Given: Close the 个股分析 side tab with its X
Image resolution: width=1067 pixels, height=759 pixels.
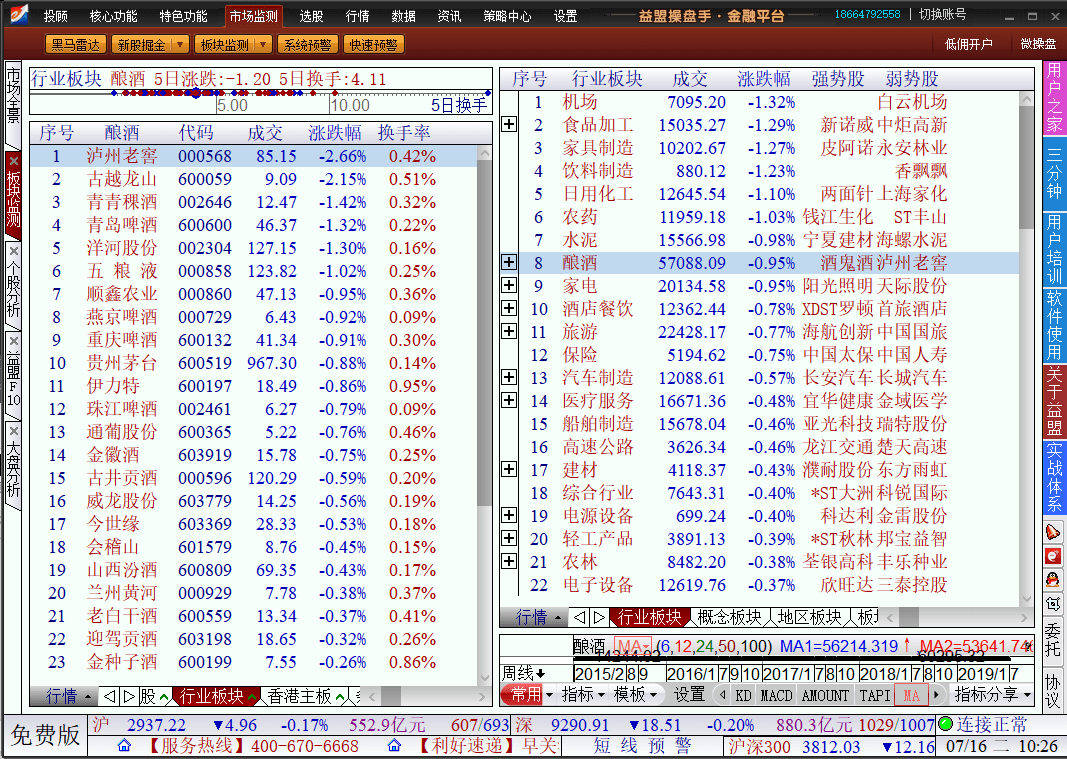Looking at the screenshot, I should click(14, 251).
